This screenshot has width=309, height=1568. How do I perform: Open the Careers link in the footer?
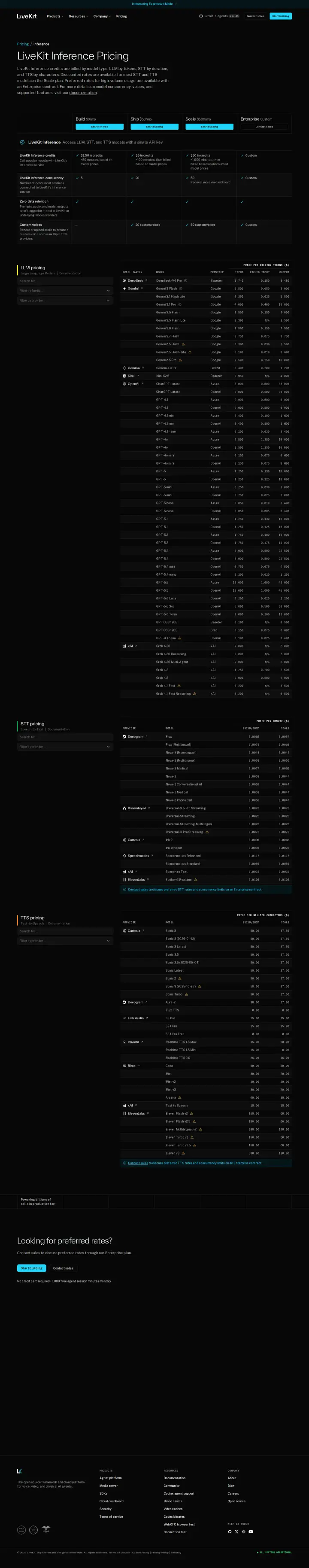tap(233, 1493)
